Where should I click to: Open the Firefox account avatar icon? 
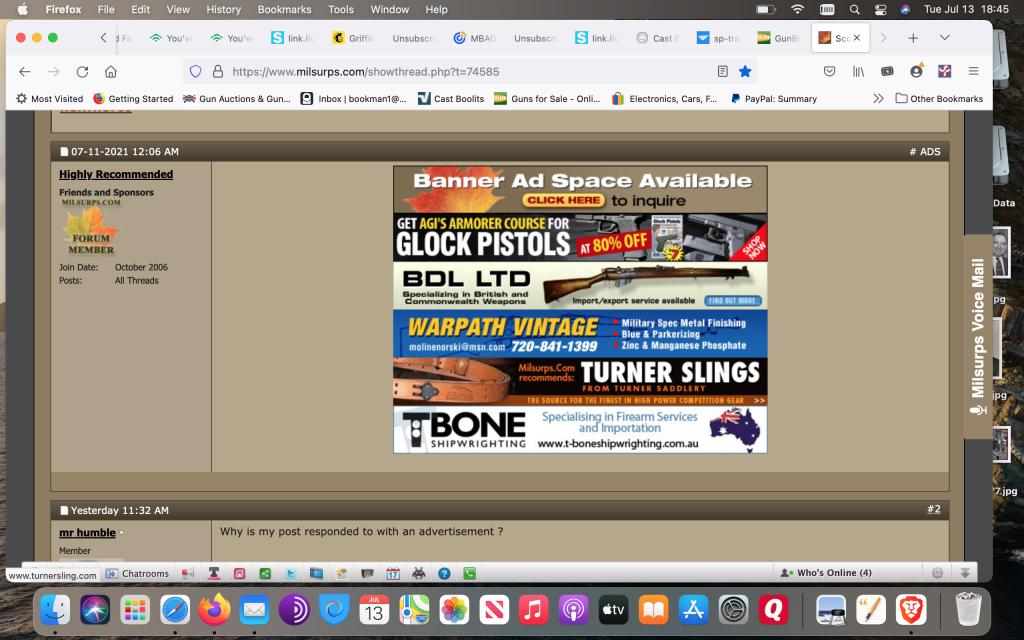pos(916,71)
